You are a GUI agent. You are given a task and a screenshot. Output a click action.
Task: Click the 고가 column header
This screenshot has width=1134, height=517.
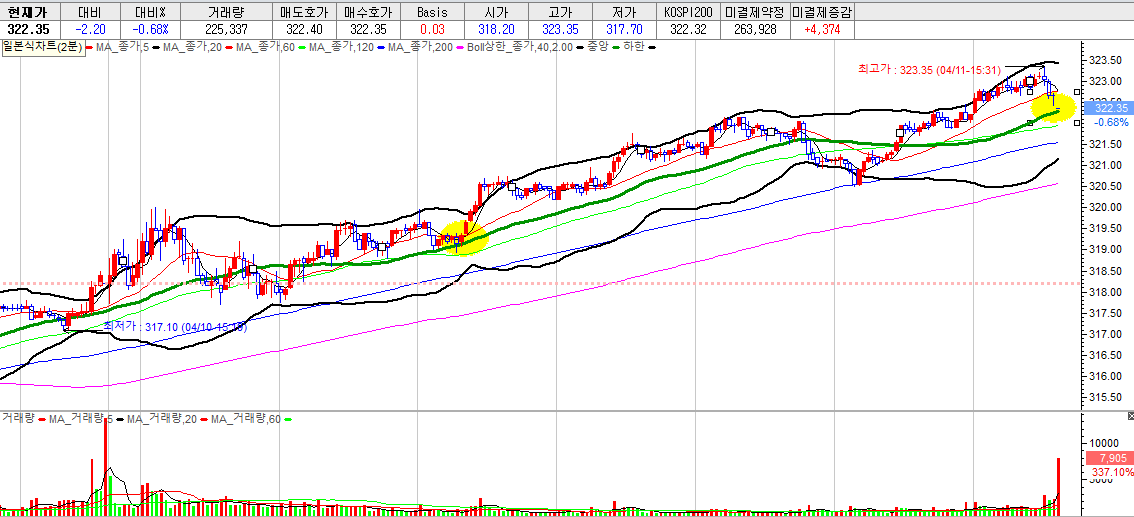[x=560, y=12]
